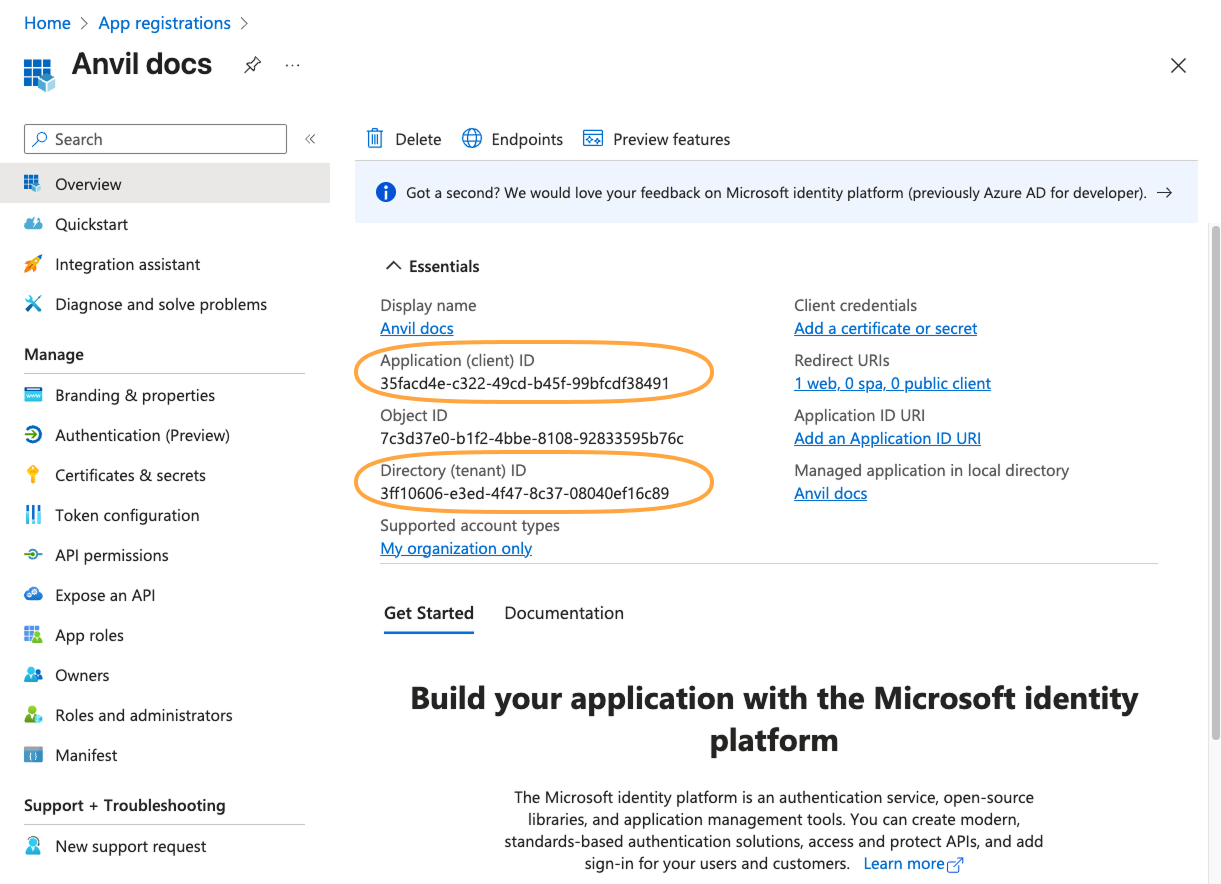The image size is (1221, 884).
Task: Open the more options ellipsis menu
Action: pos(292,65)
